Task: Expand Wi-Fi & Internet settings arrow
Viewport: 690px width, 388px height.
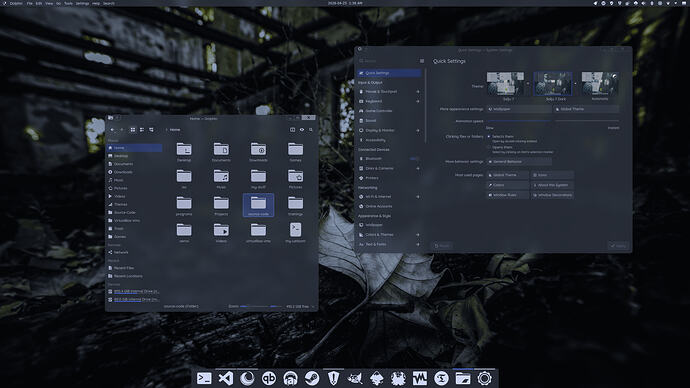Action: 418,197
